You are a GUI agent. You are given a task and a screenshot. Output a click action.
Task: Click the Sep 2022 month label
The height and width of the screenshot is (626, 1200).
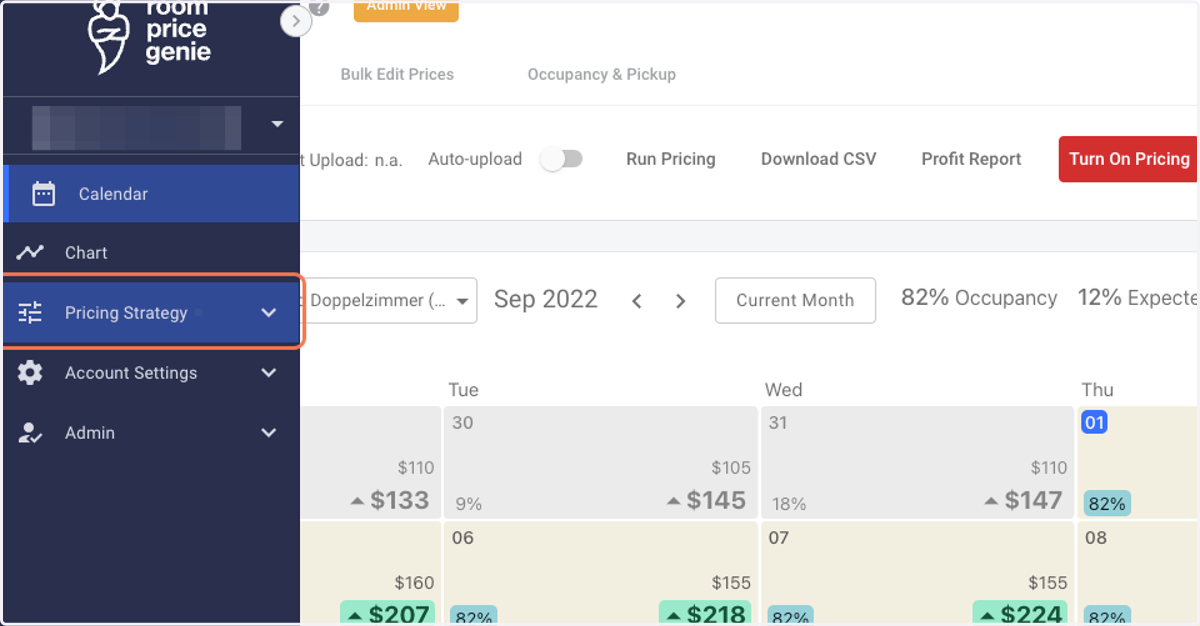(x=546, y=299)
